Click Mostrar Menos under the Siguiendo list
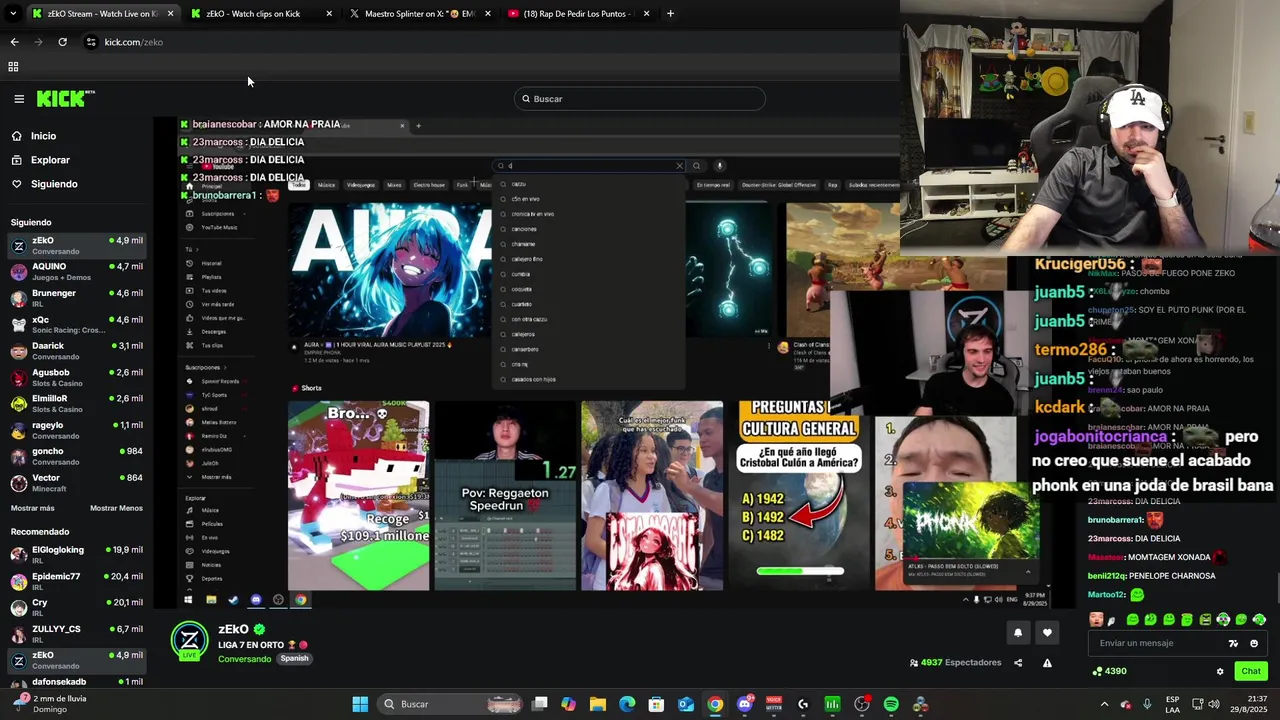Viewport: 1280px width, 720px height. [116, 508]
